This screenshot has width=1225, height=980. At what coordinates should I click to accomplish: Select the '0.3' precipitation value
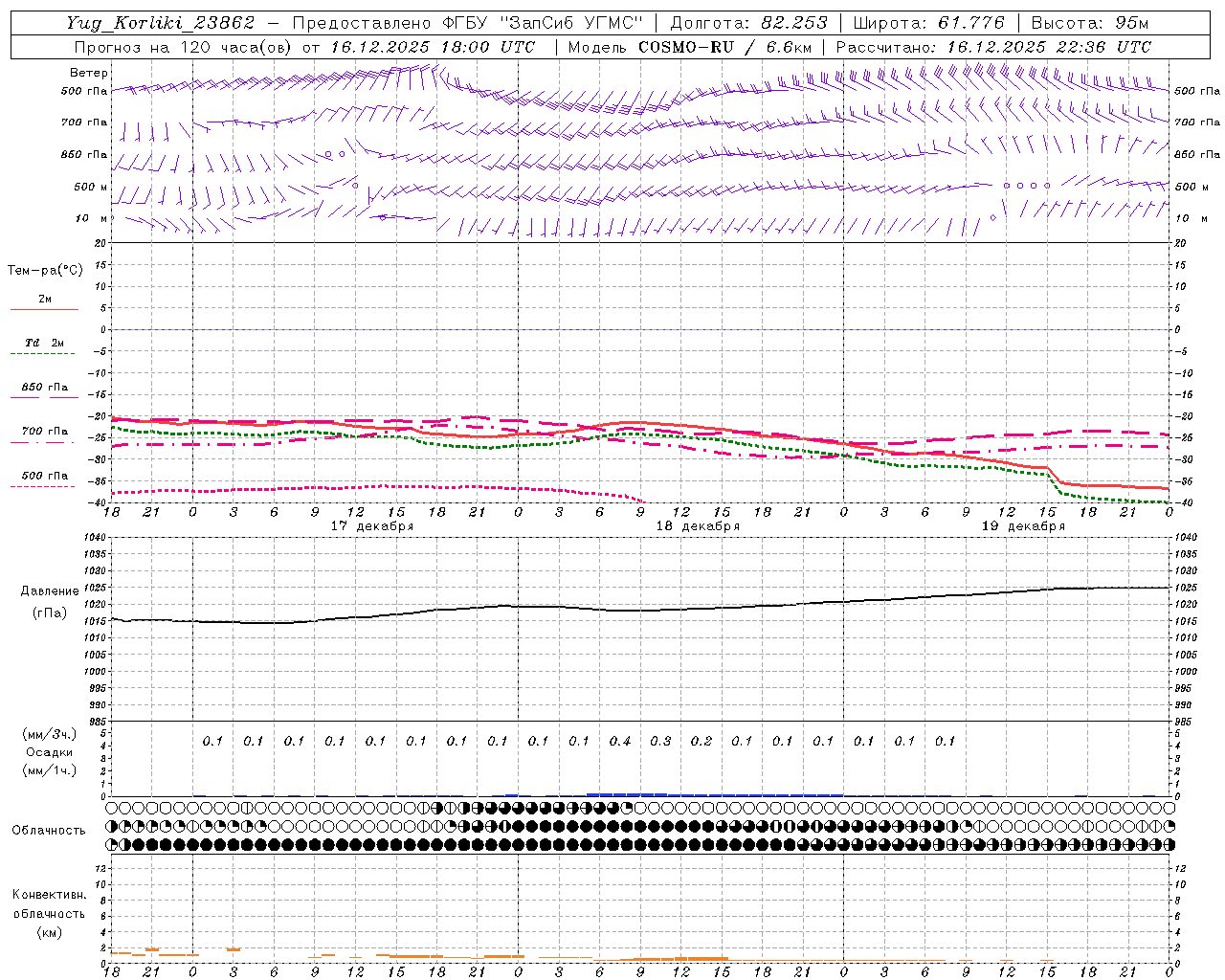[660, 742]
